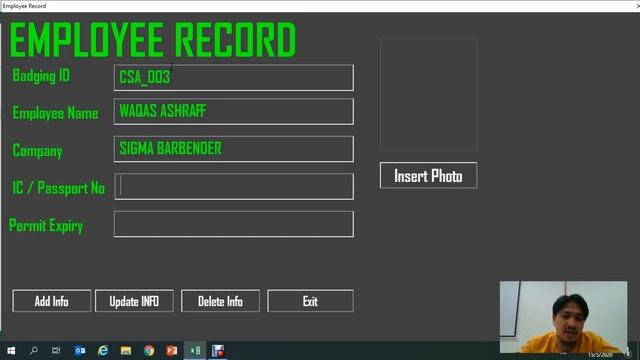Switch to PowerPoint in taskbar
640x360 pixels.
tap(172, 351)
